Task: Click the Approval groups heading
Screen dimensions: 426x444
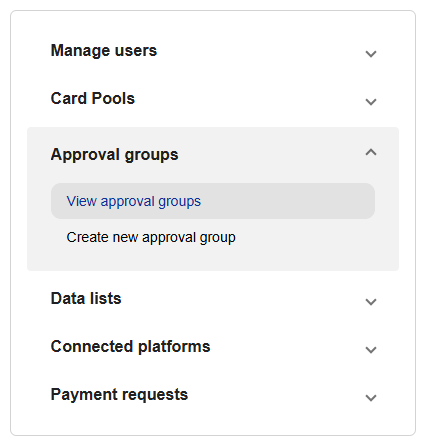Action: pos(114,155)
